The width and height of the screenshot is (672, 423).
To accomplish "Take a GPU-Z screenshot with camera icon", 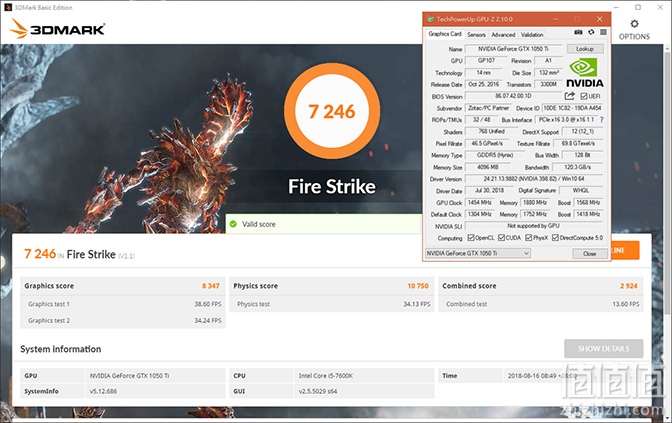I will [578, 33].
